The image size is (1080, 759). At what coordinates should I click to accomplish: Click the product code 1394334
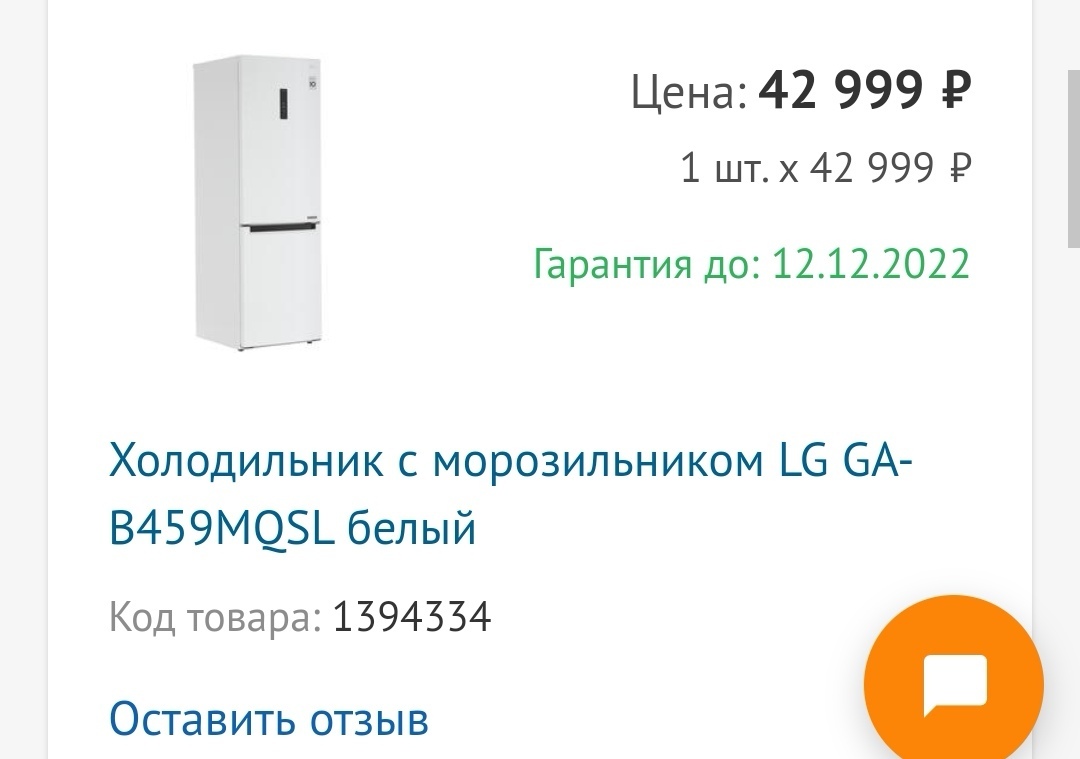coord(411,617)
